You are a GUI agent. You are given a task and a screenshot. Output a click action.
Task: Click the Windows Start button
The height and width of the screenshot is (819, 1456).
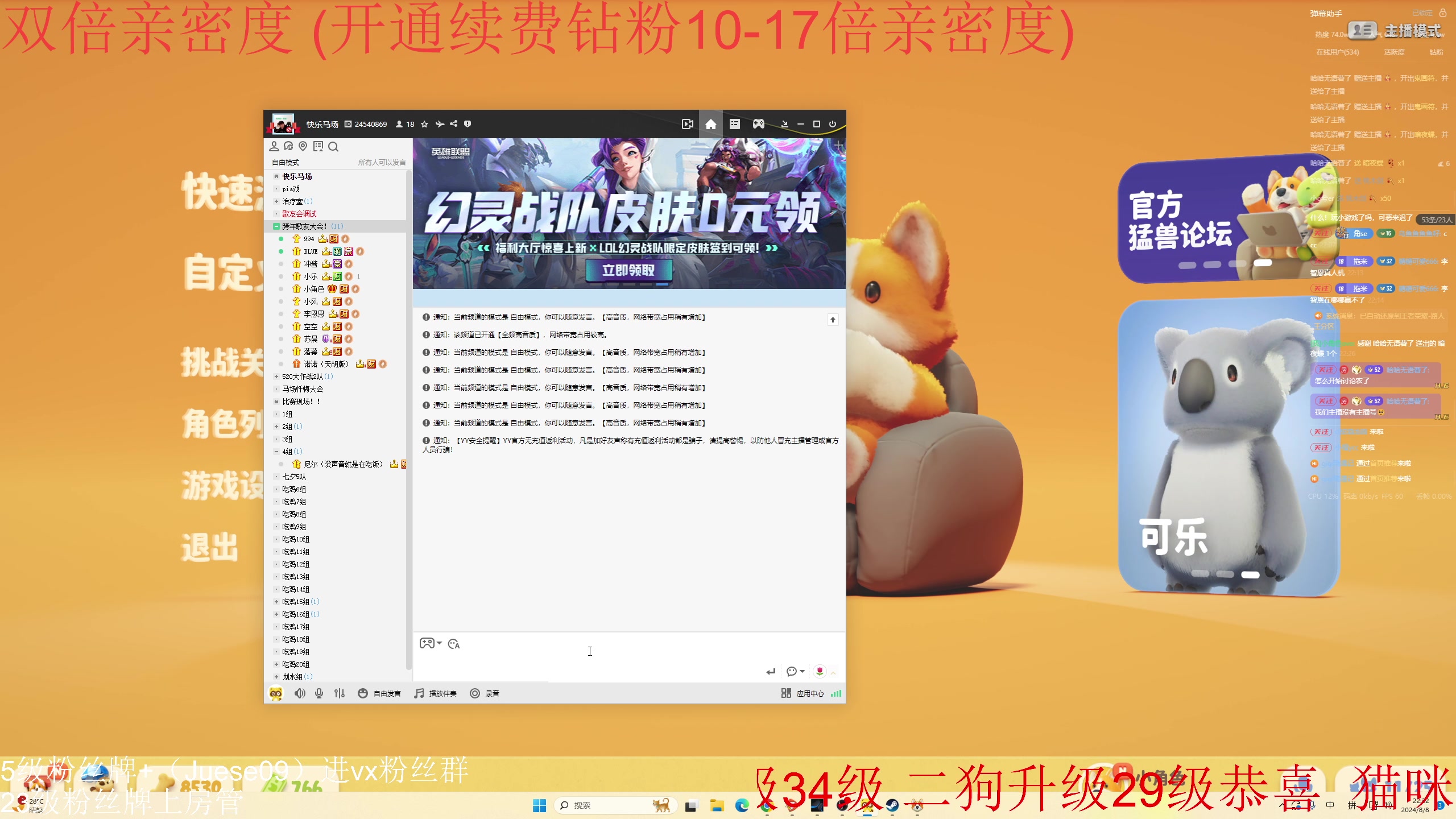click(539, 805)
